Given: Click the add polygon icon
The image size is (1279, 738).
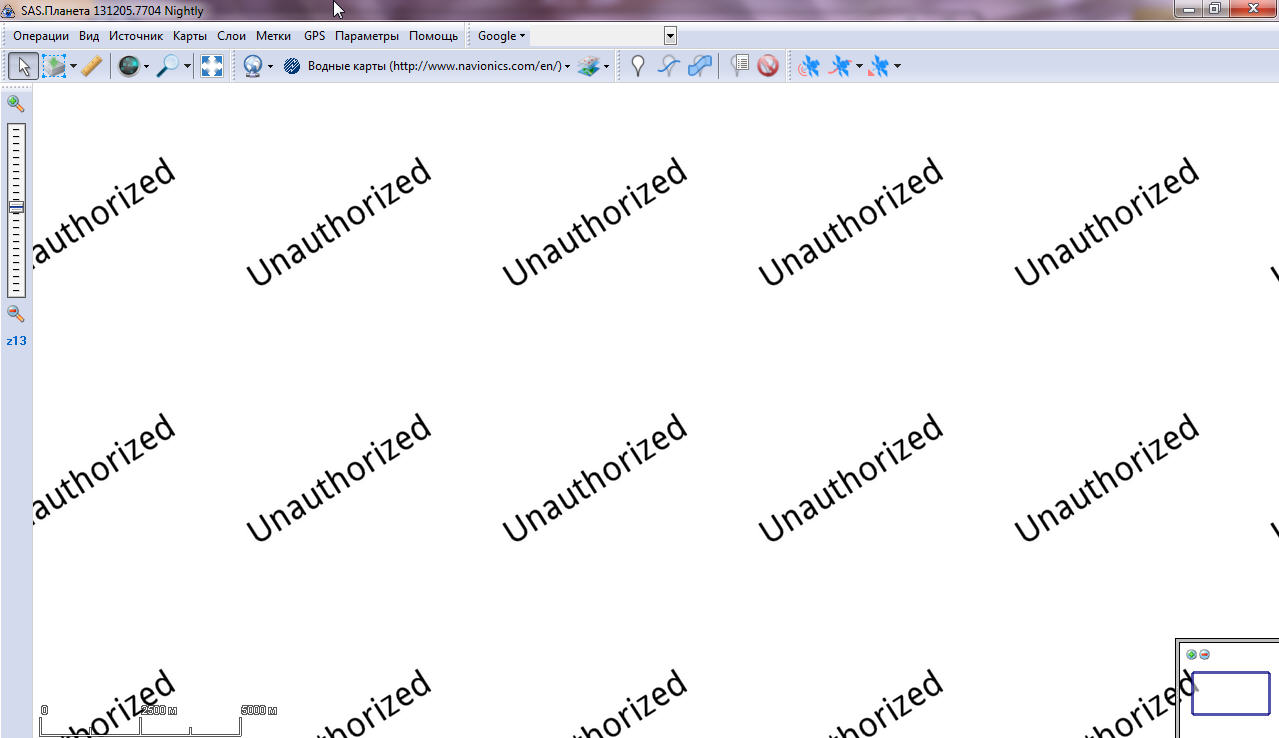Looking at the screenshot, I should click(700, 67).
